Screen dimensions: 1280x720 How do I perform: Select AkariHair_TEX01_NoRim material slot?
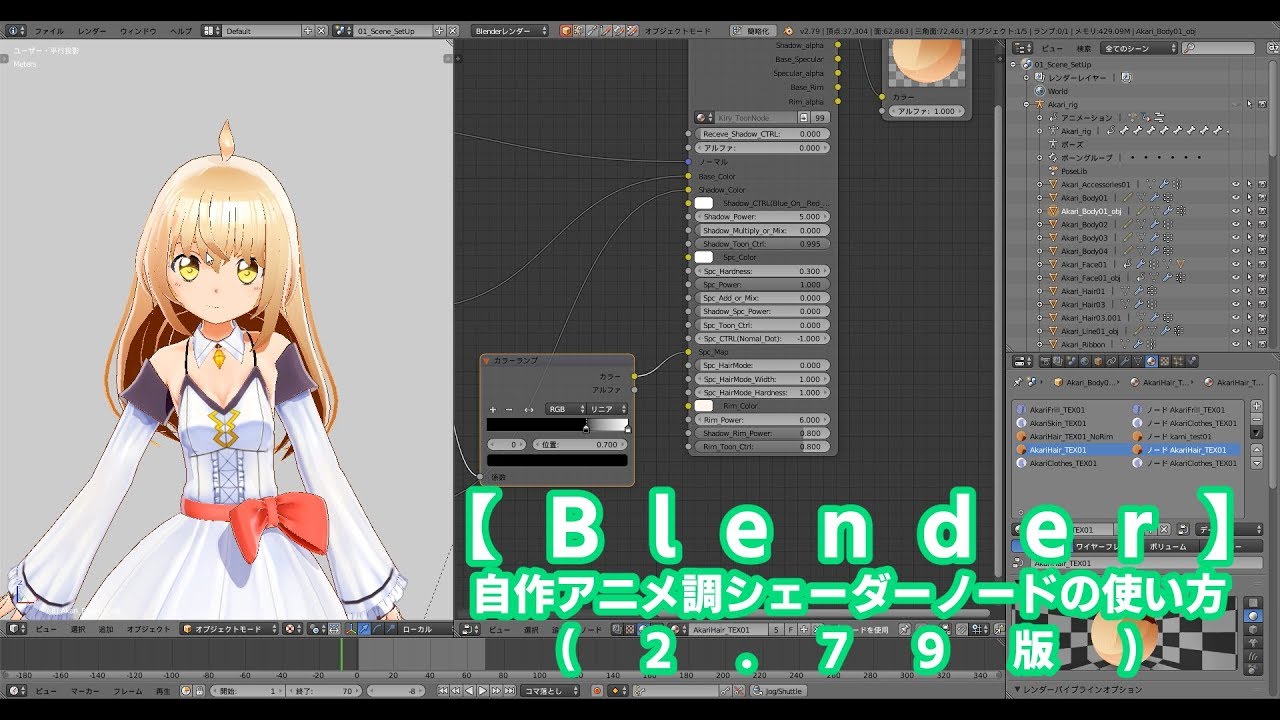tap(1071, 436)
